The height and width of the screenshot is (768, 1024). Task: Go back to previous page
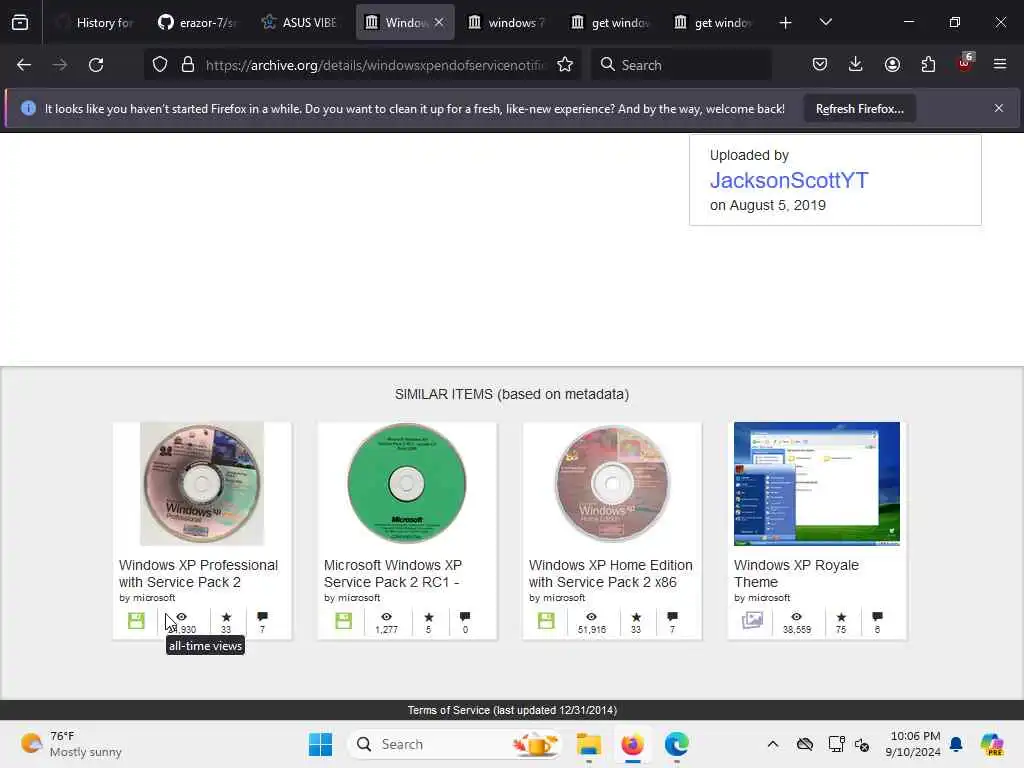24,65
